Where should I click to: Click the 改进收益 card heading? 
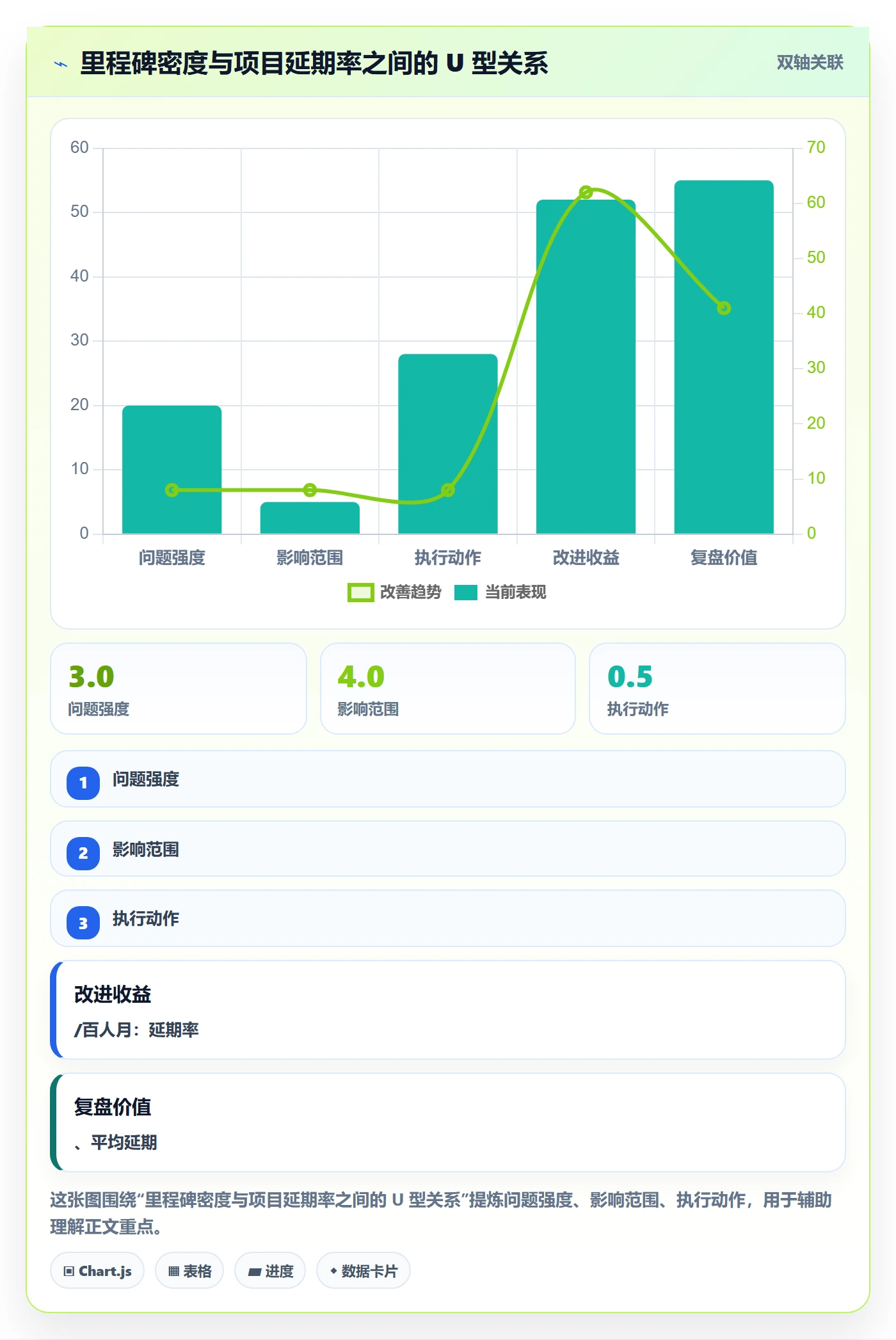113,994
